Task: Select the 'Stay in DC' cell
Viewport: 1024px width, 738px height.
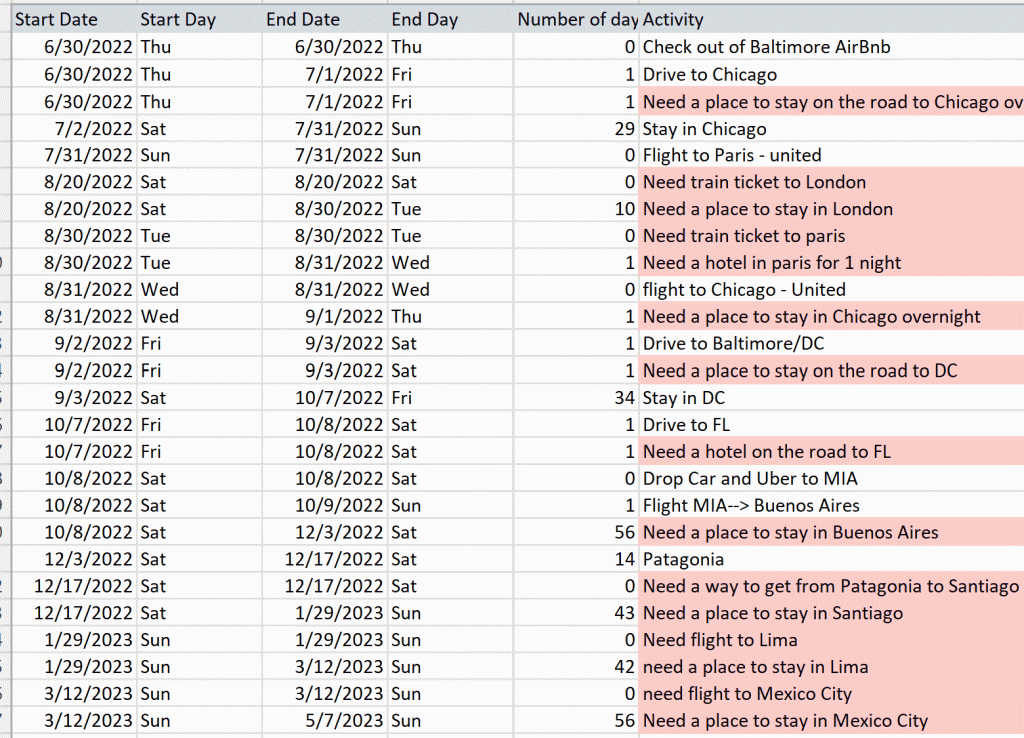Action: click(x=684, y=398)
